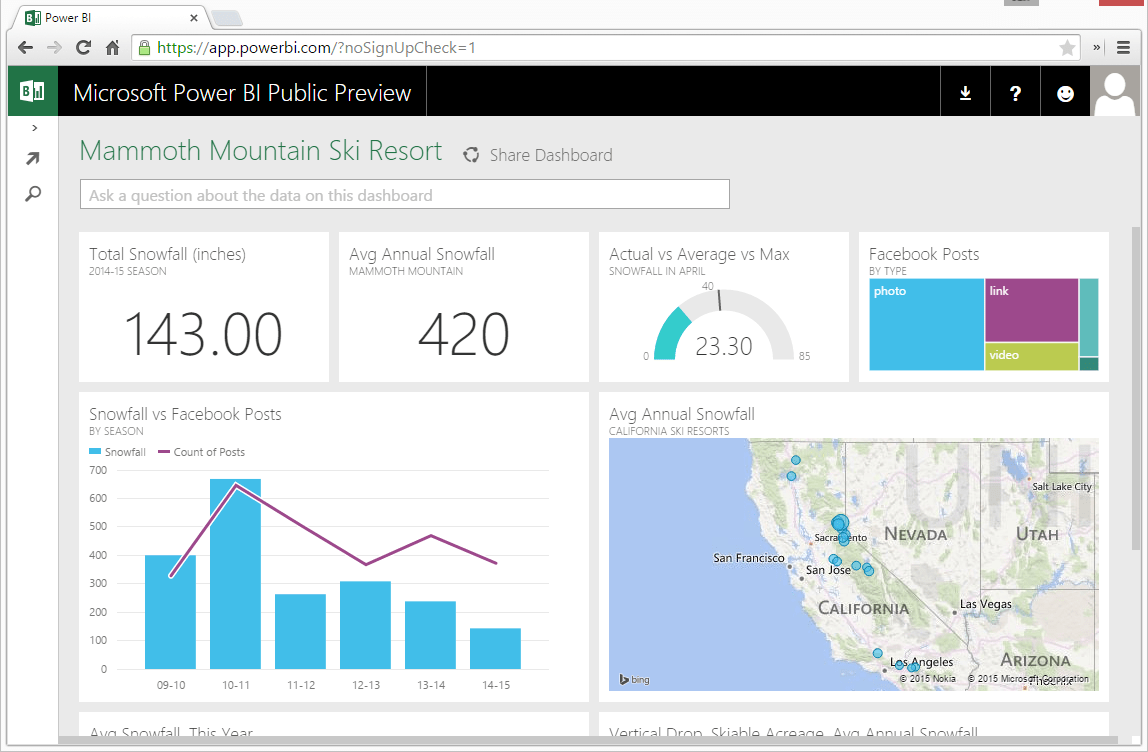Expand the left navigation pane chevron

[34, 128]
